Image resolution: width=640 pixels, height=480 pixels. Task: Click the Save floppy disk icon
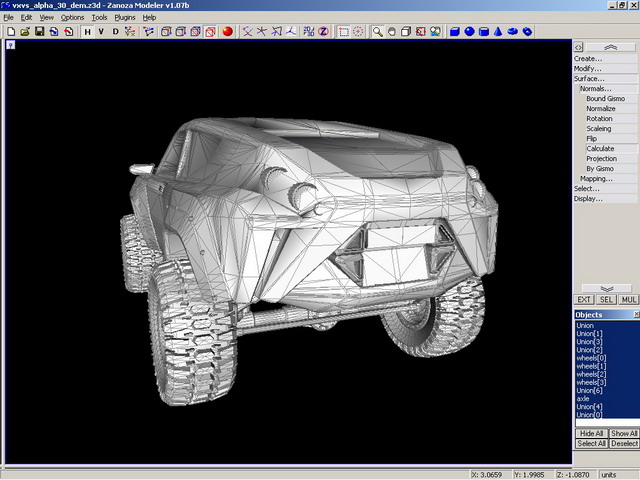(39, 31)
